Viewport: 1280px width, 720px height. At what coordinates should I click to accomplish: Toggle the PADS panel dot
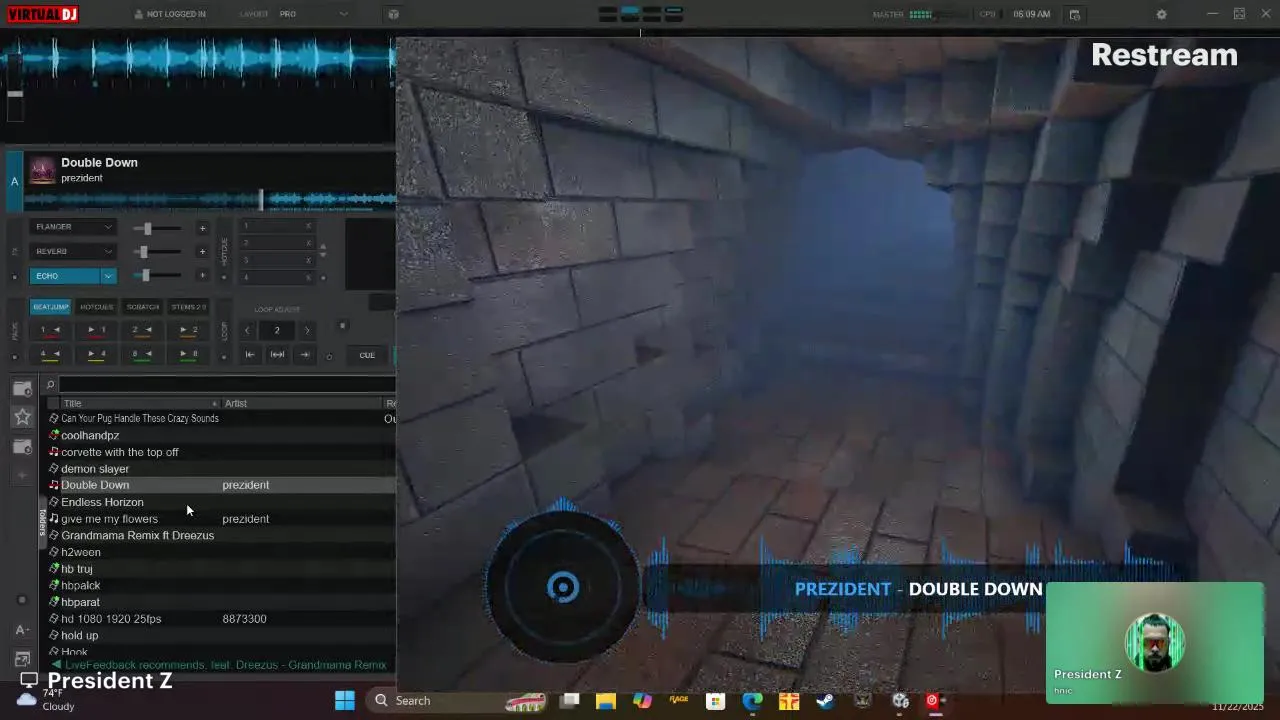click(14, 355)
